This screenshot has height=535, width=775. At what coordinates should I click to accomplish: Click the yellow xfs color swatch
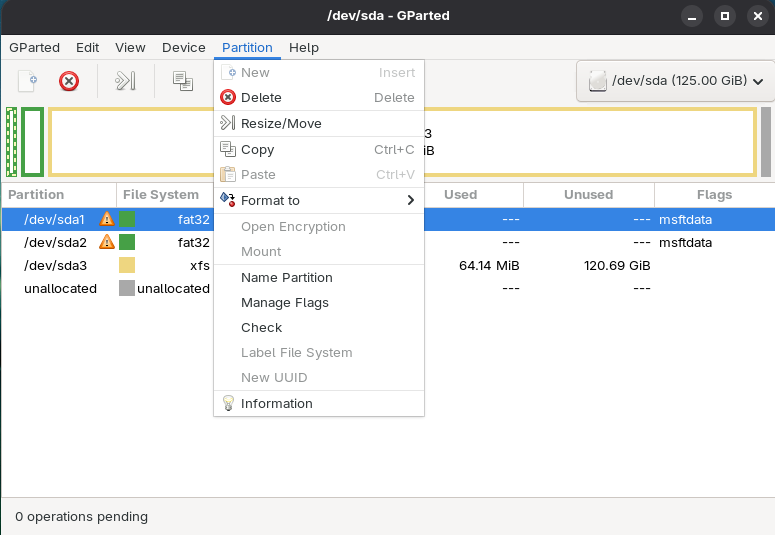[127, 265]
